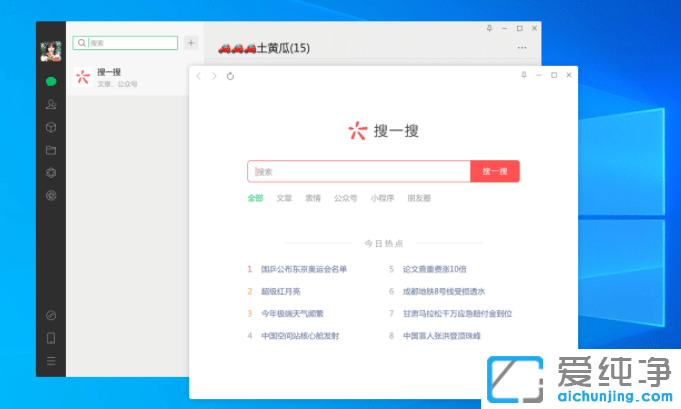Click the plus button next to search
The width and height of the screenshot is (681, 409).
pyautogui.click(x=191, y=43)
